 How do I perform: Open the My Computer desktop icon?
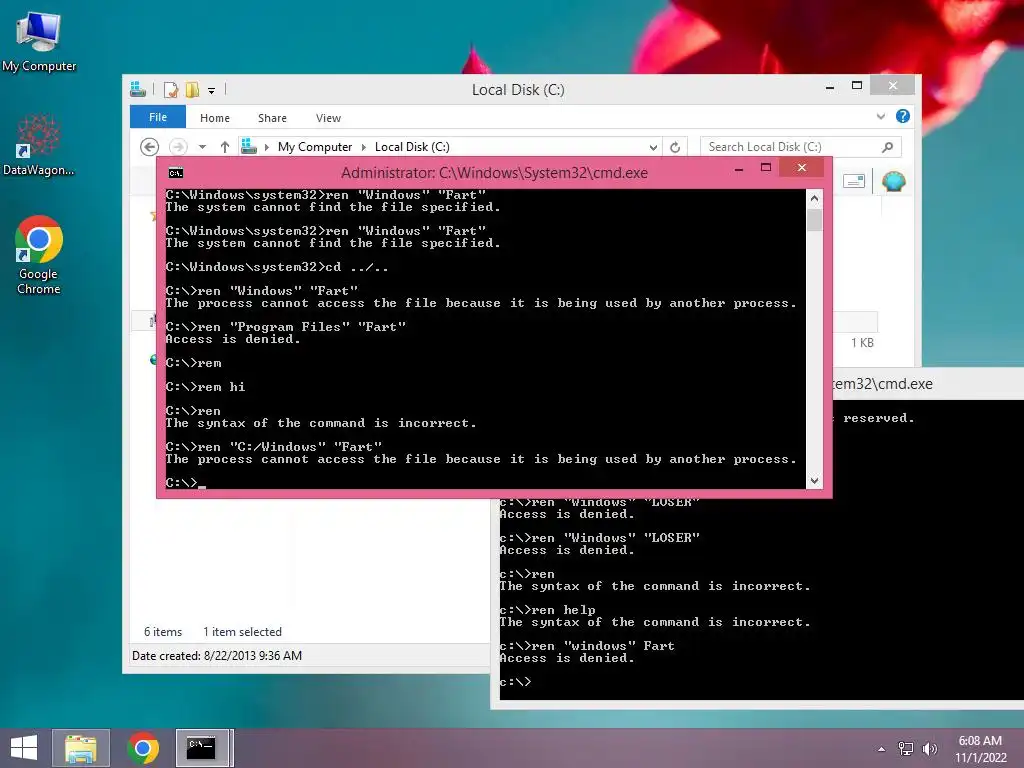(39, 40)
